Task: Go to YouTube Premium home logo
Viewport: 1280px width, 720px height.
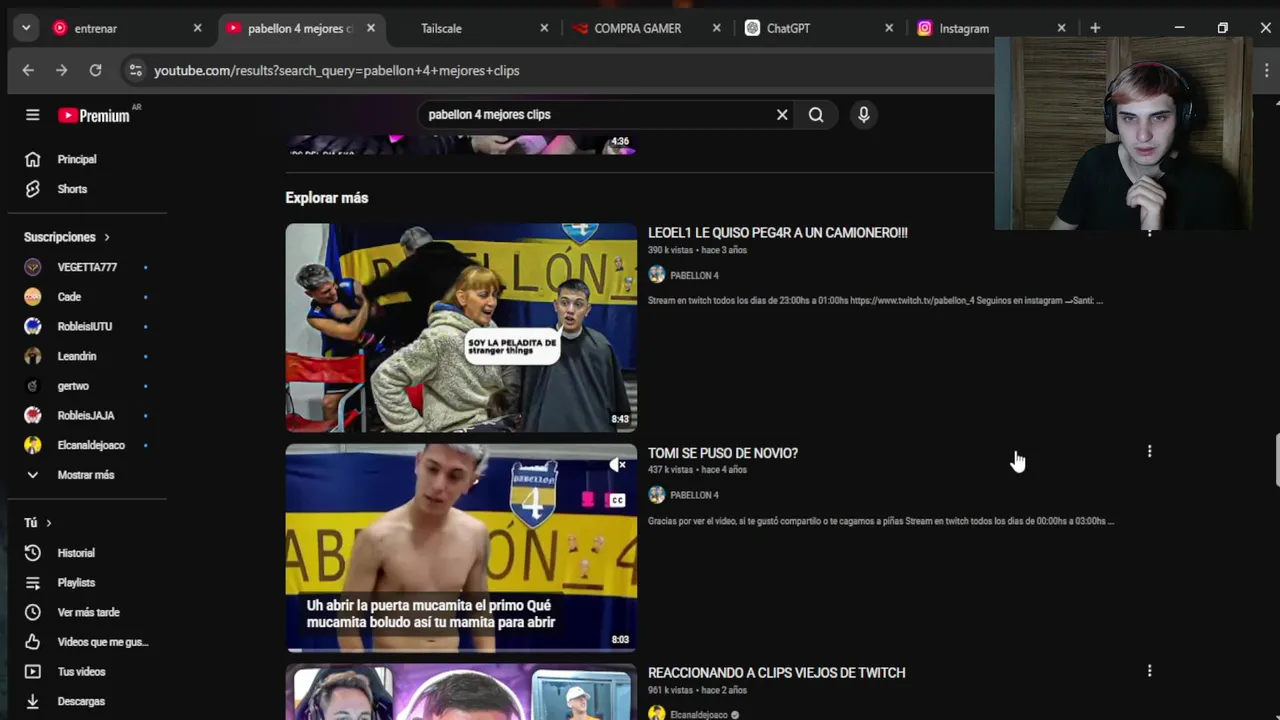Action: pos(94,116)
